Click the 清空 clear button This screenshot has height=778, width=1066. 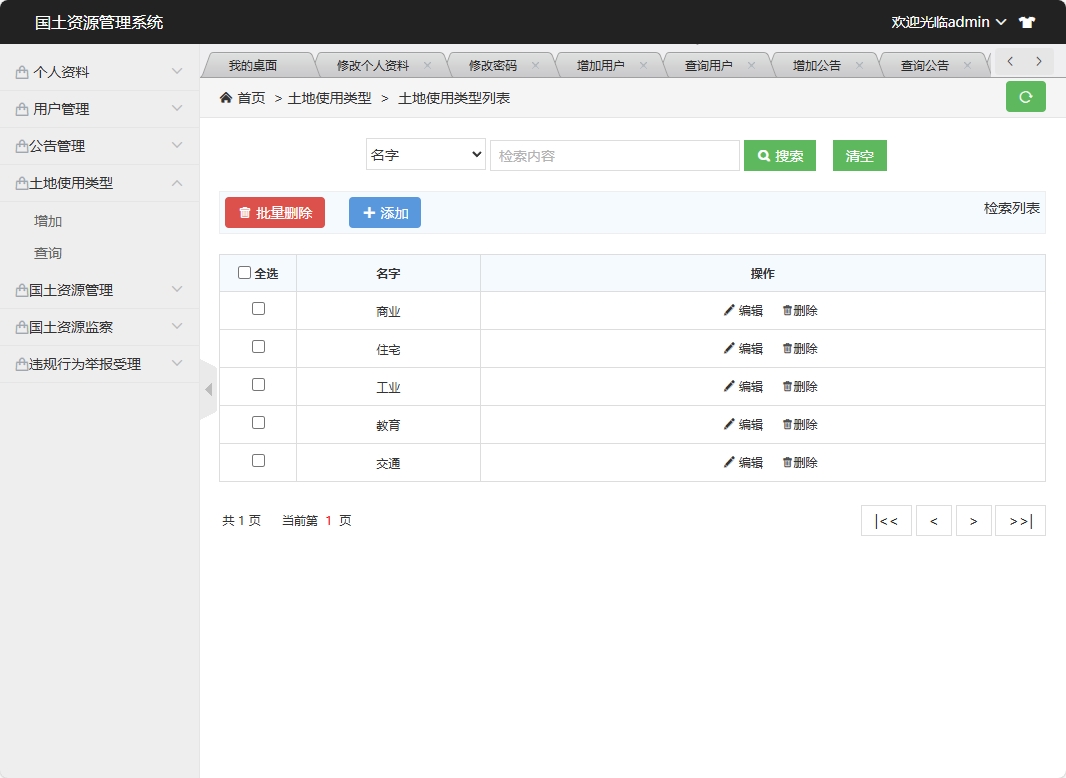tap(858, 155)
